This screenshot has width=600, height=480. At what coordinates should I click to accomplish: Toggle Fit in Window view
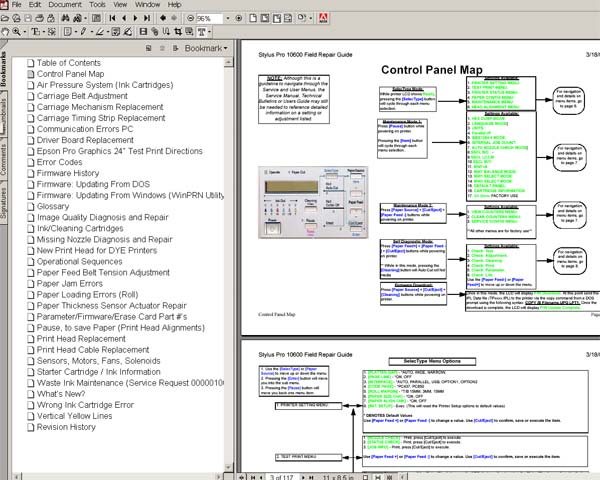point(265,18)
